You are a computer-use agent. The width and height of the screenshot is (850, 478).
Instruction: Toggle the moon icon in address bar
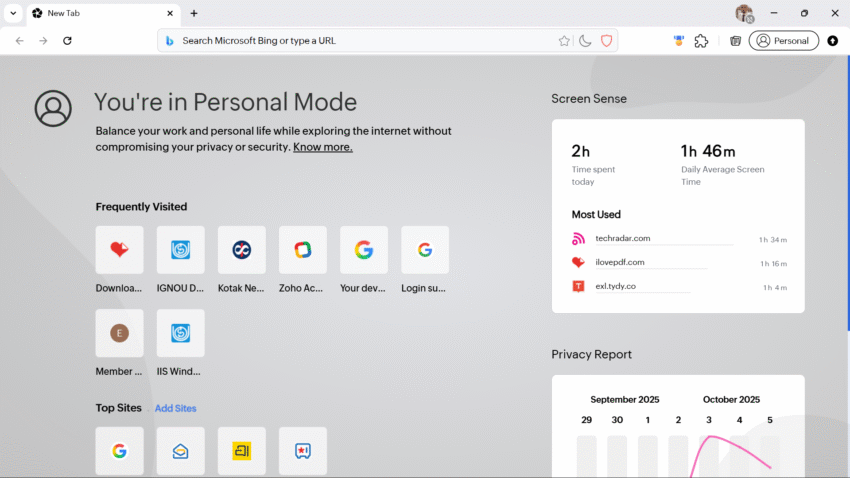click(585, 41)
